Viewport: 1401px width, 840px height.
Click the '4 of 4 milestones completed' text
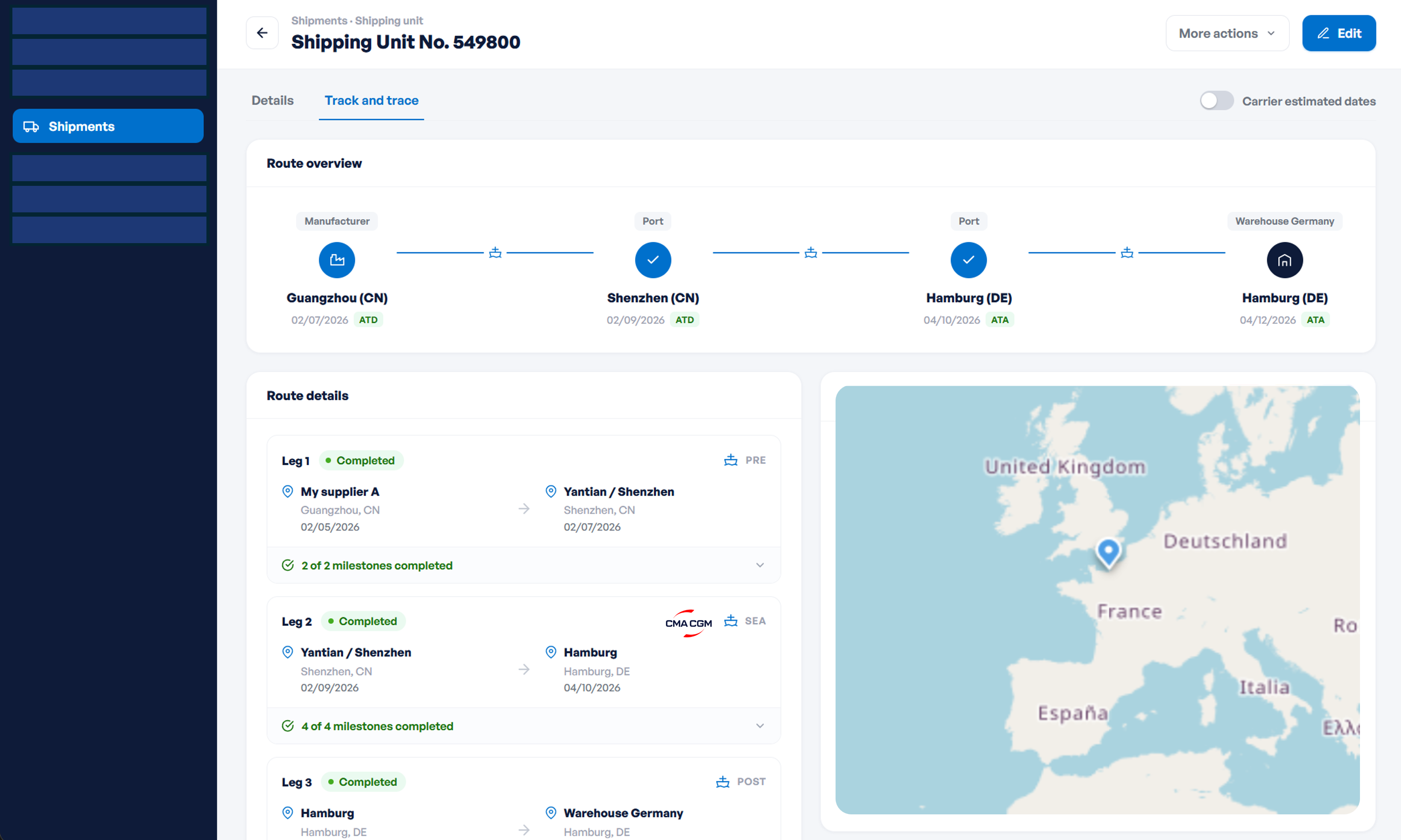pyautogui.click(x=377, y=726)
